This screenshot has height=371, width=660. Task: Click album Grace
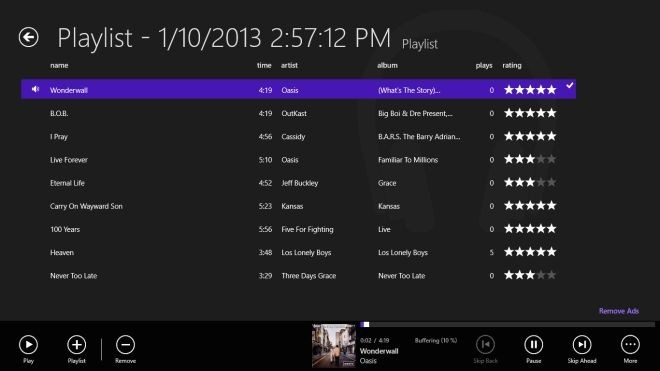(x=387, y=183)
